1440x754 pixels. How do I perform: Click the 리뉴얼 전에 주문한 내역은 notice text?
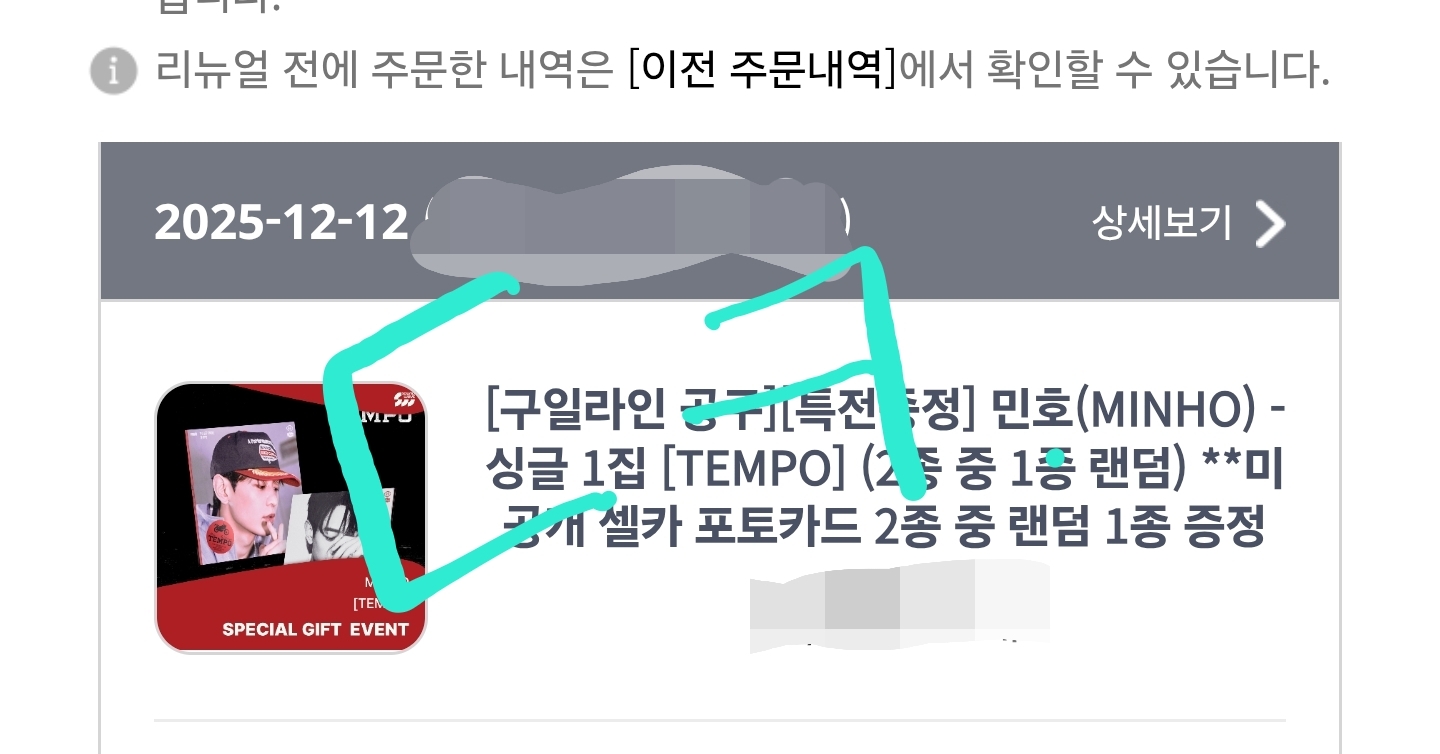385,70
